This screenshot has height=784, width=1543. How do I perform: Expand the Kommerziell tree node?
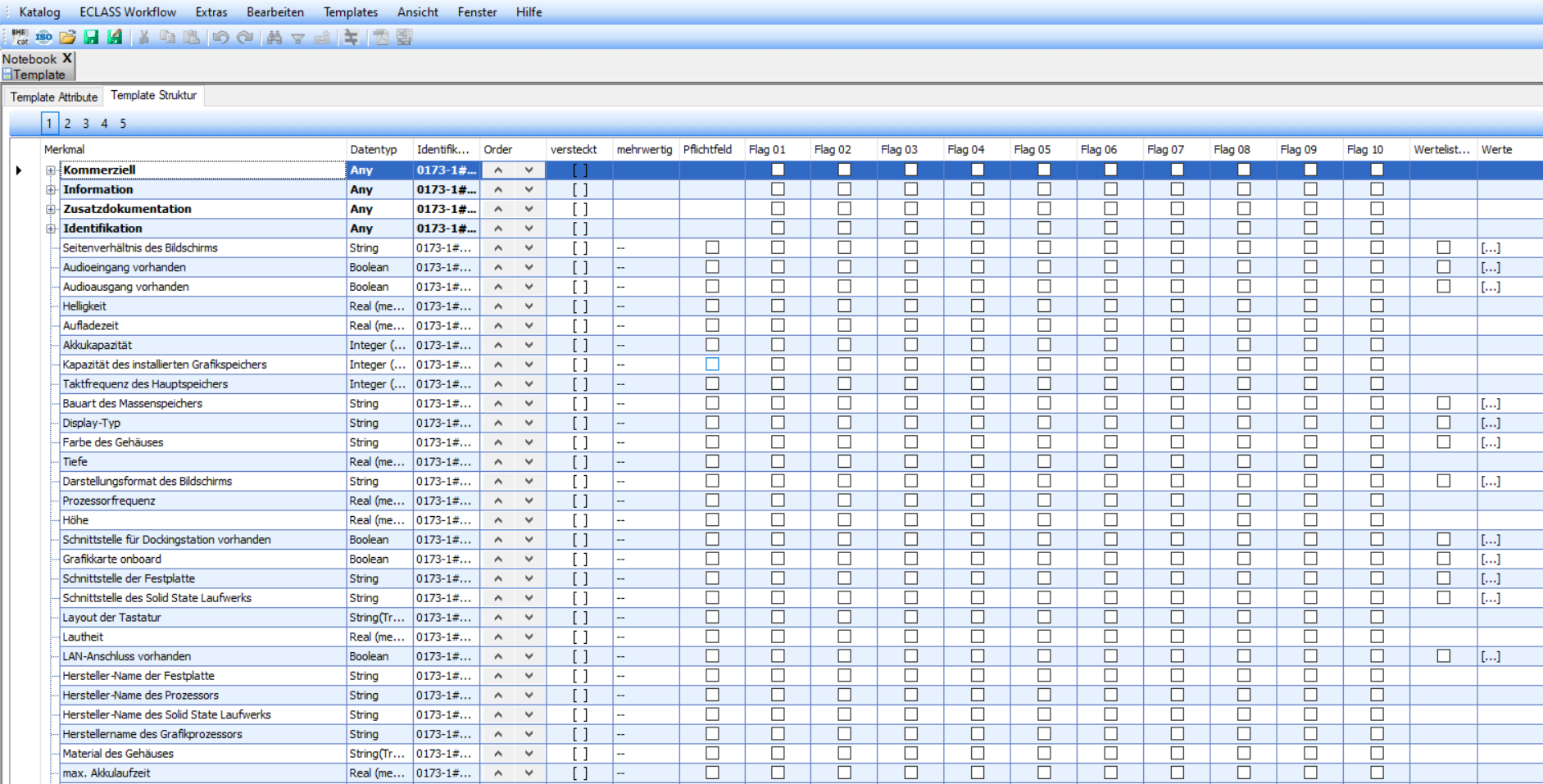coord(51,170)
